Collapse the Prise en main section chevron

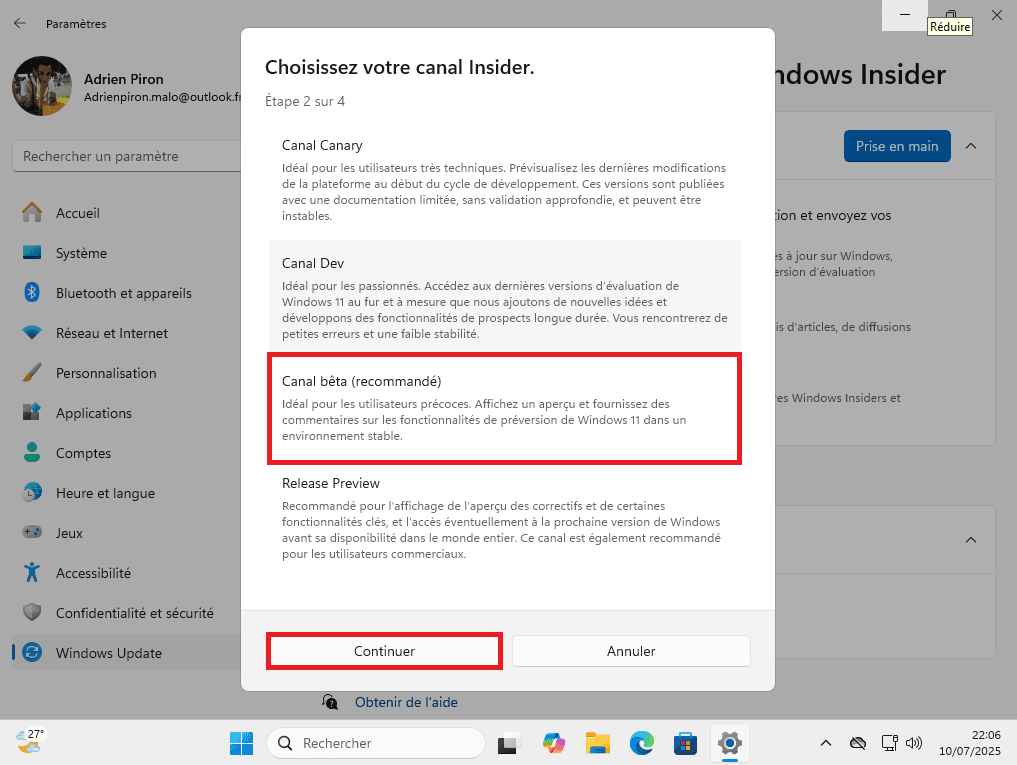(x=971, y=146)
